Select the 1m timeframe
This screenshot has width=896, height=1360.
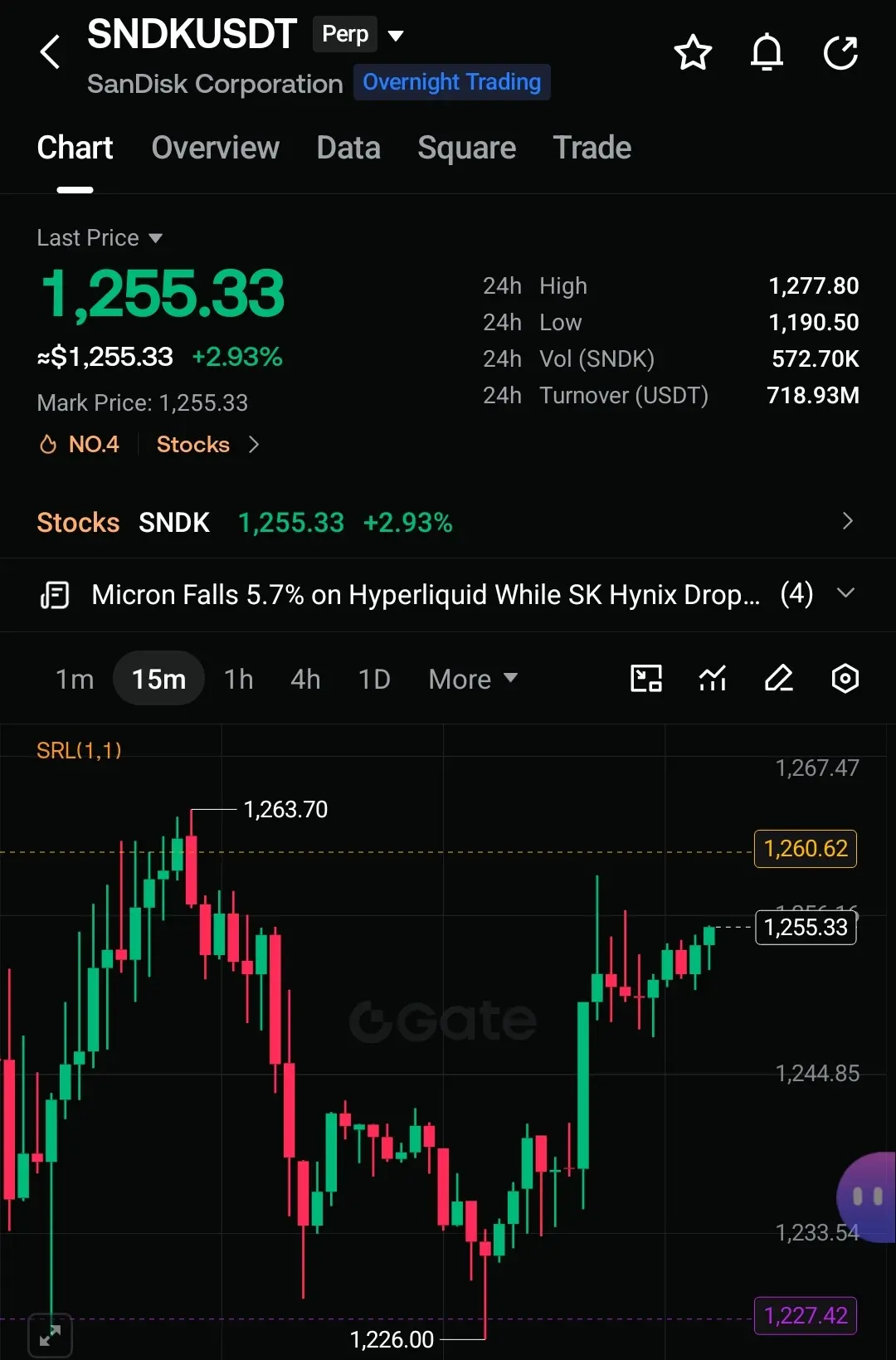click(75, 680)
